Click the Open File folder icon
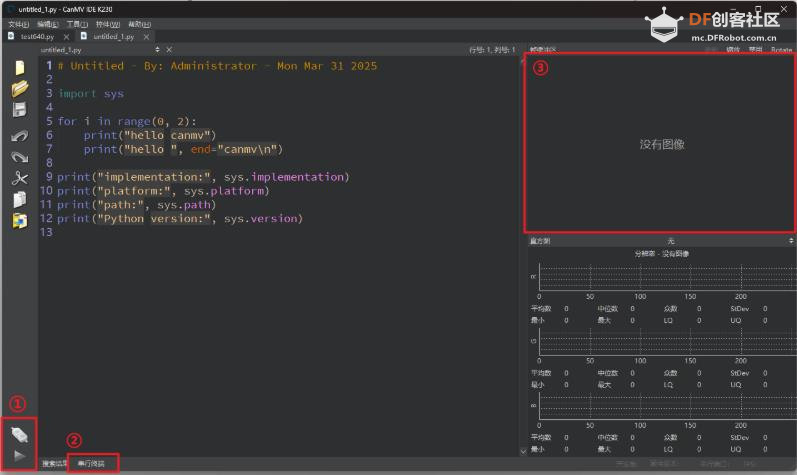The width and height of the screenshot is (797, 475). coord(19,89)
